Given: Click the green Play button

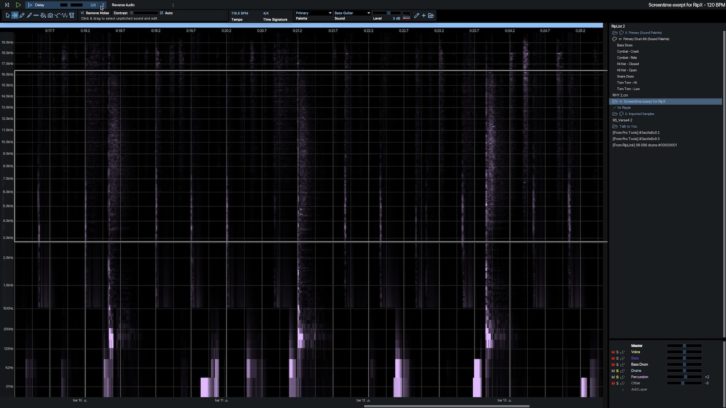Looking at the screenshot, I should click(x=18, y=5).
